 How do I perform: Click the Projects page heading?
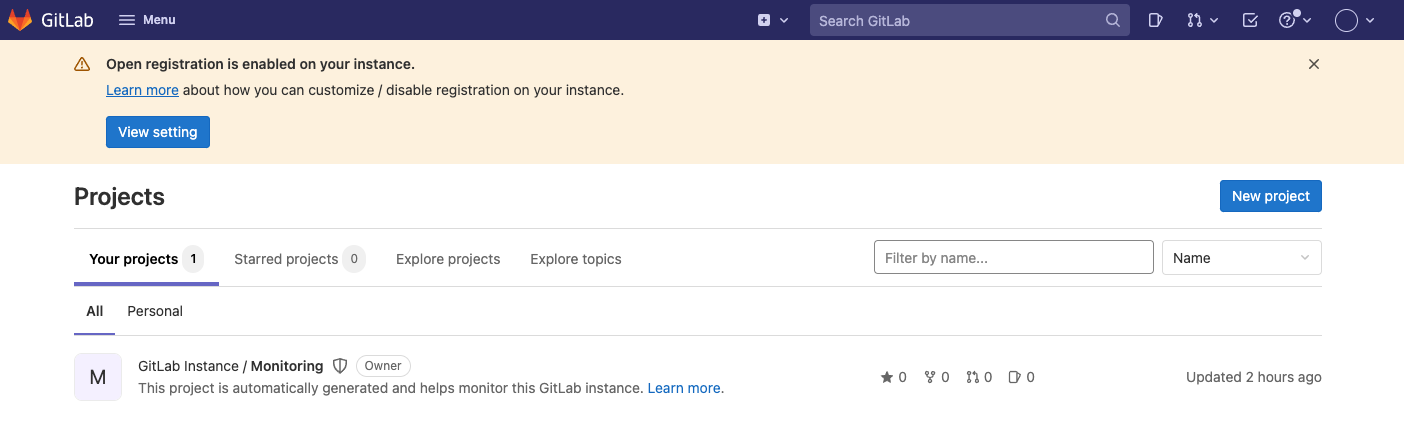tap(119, 197)
